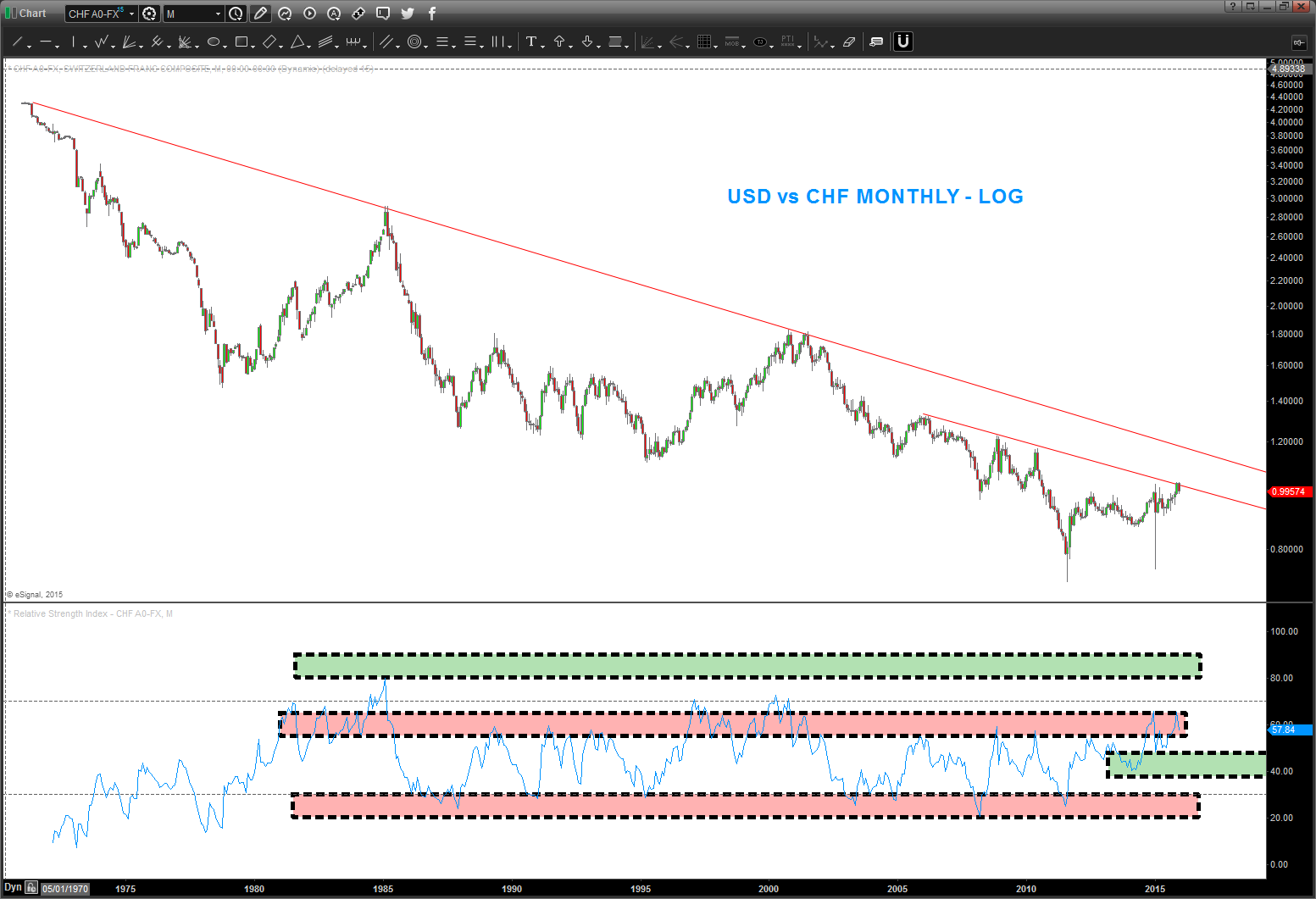Viewport: 1316px width, 899px height.
Task: Select the ellipse drawing tool
Action: 214,42
